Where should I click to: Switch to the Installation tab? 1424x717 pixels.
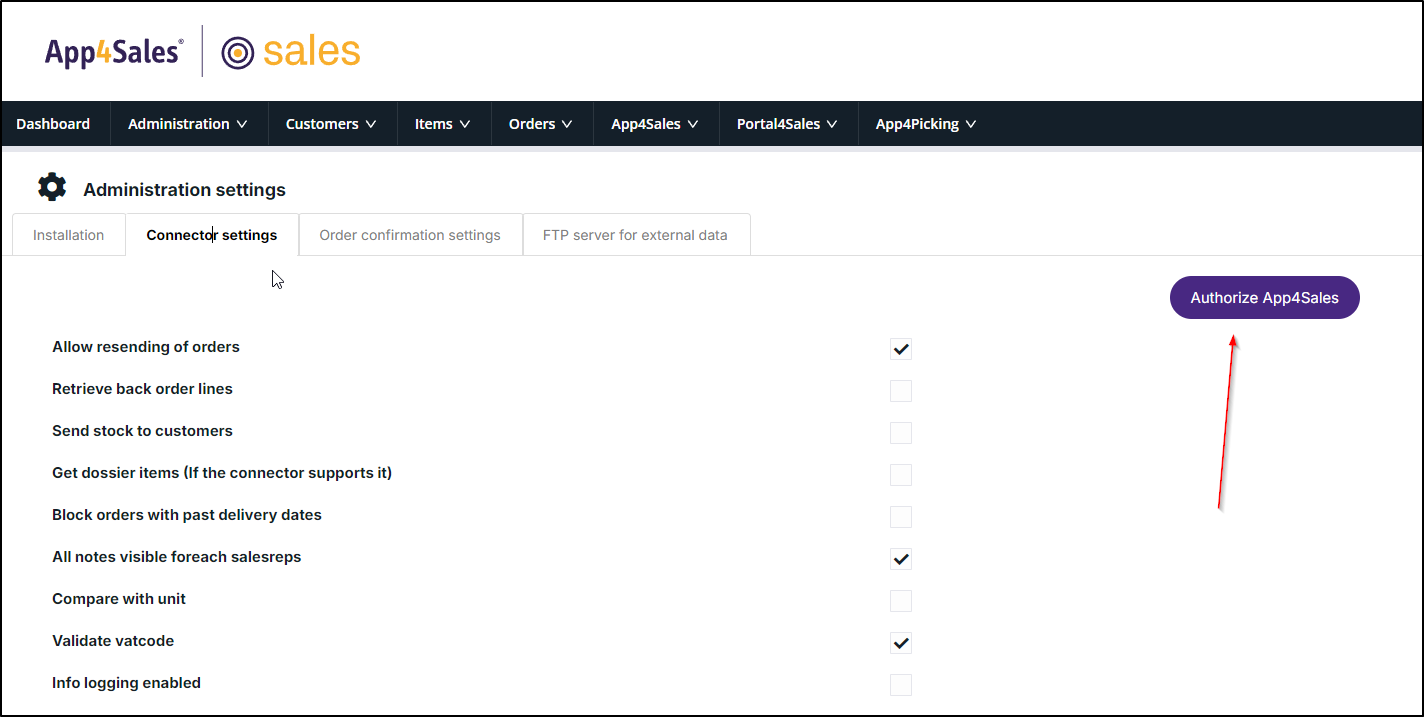coord(69,235)
